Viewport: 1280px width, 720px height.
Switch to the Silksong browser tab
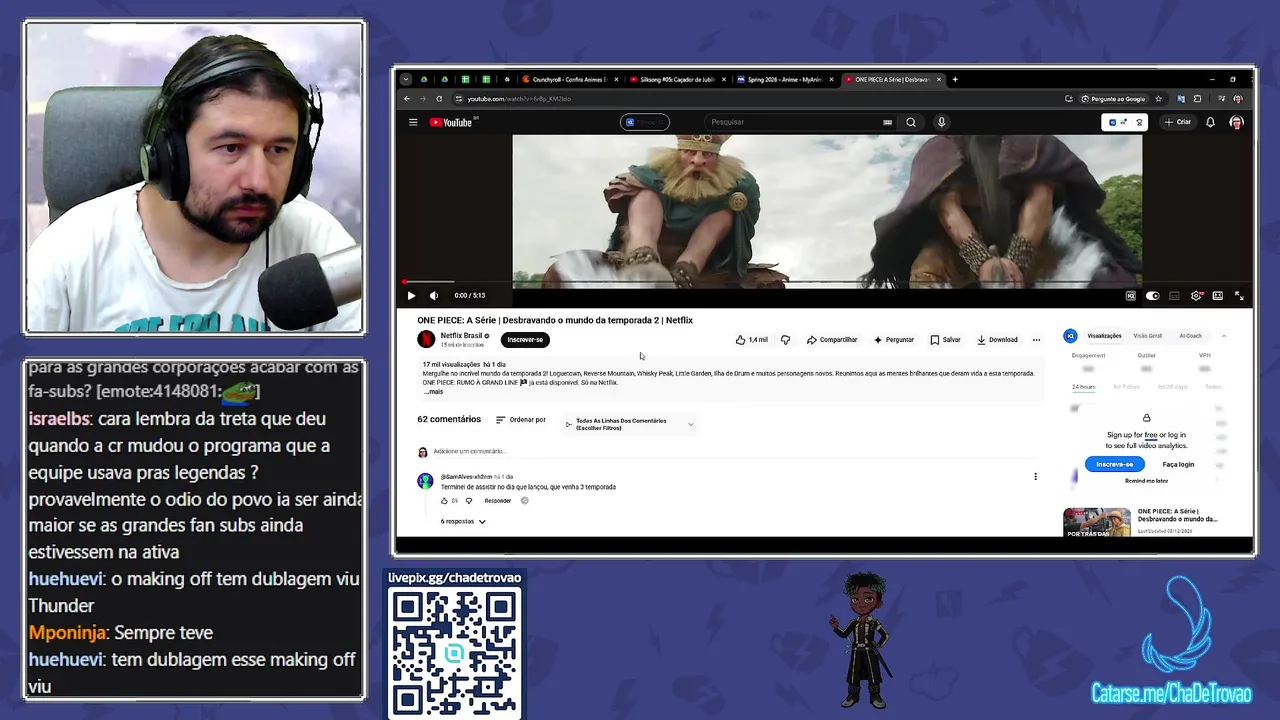point(677,79)
